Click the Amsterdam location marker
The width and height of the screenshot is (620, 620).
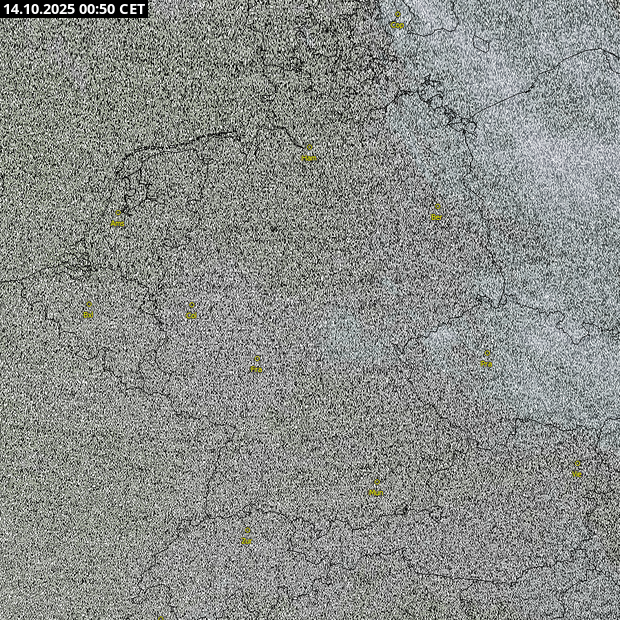[x=118, y=213]
